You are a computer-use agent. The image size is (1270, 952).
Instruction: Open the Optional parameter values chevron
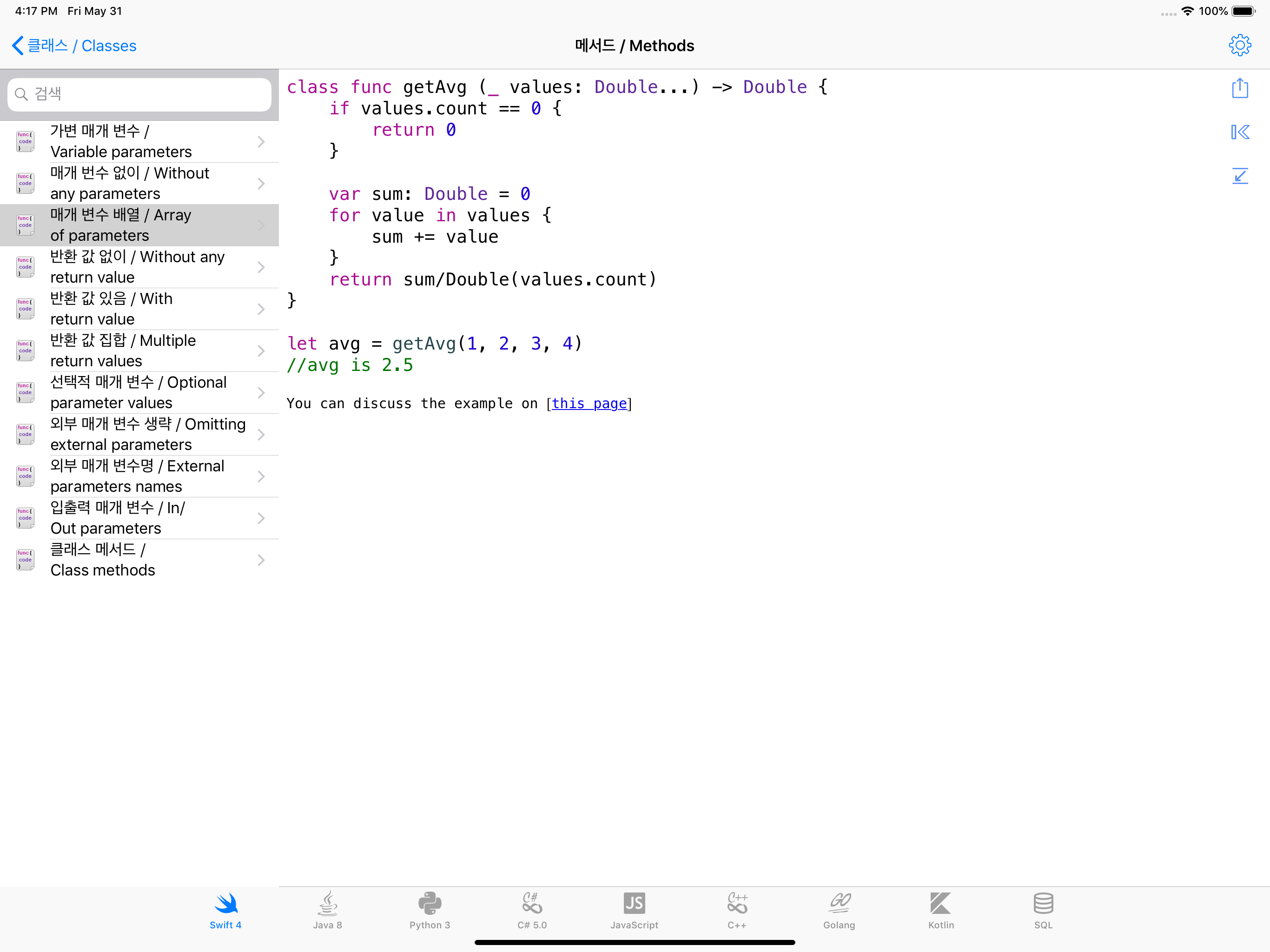(x=262, y=392)
